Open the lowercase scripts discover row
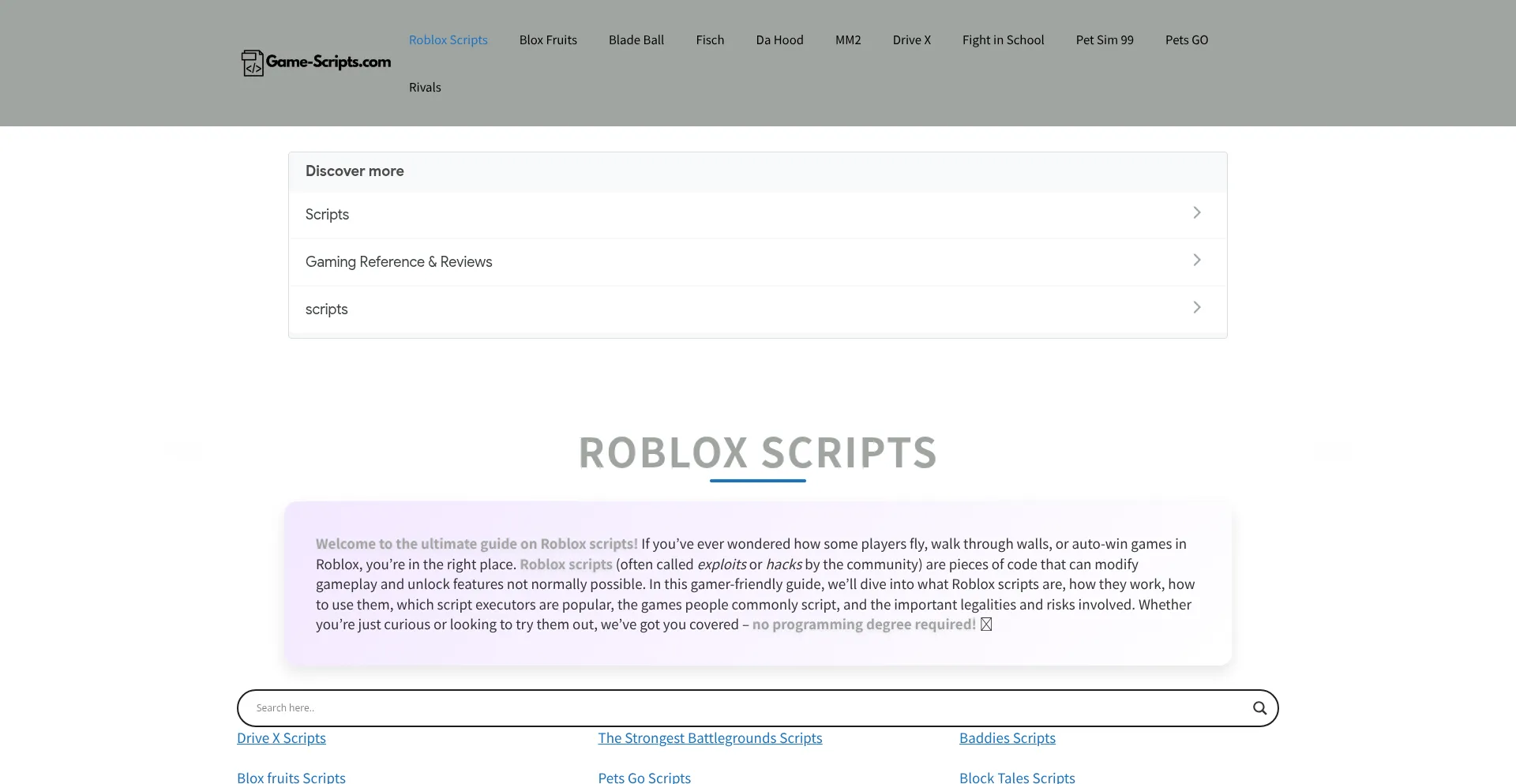The image size is (1516, 784). pyautogui.click(x=758, y=309)
